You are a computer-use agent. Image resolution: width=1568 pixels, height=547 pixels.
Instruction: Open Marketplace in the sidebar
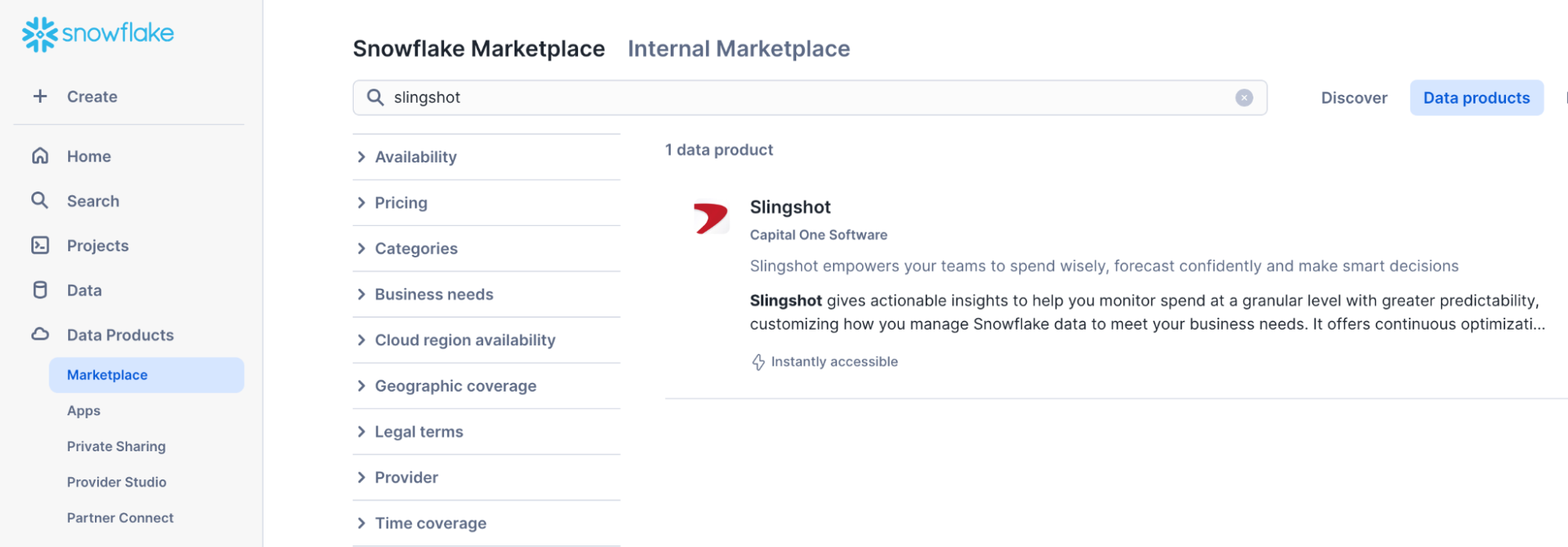coord(147,375)
